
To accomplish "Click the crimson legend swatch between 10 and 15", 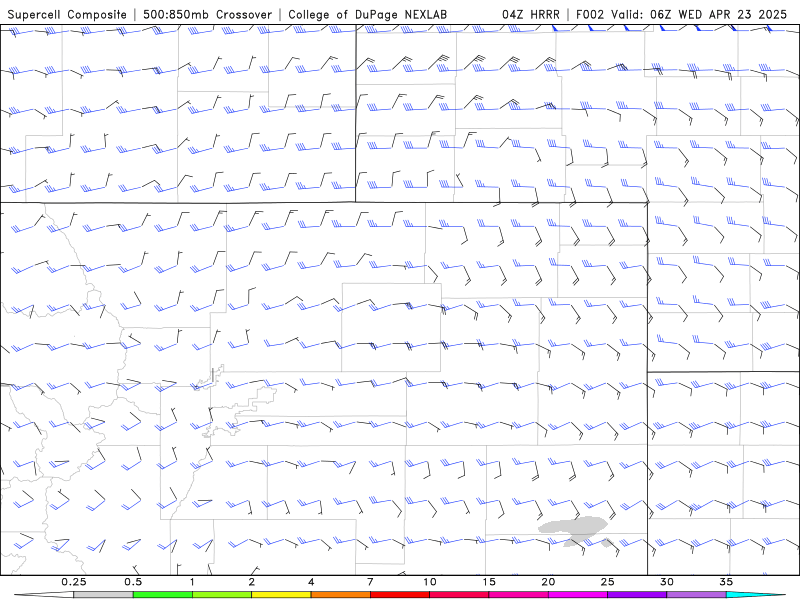I will pos(459,595).
